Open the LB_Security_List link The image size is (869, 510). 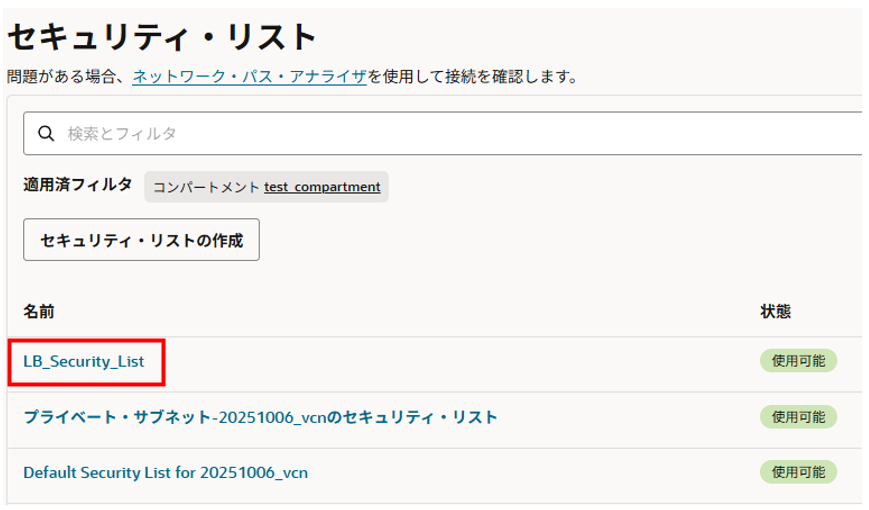[84, 361]
